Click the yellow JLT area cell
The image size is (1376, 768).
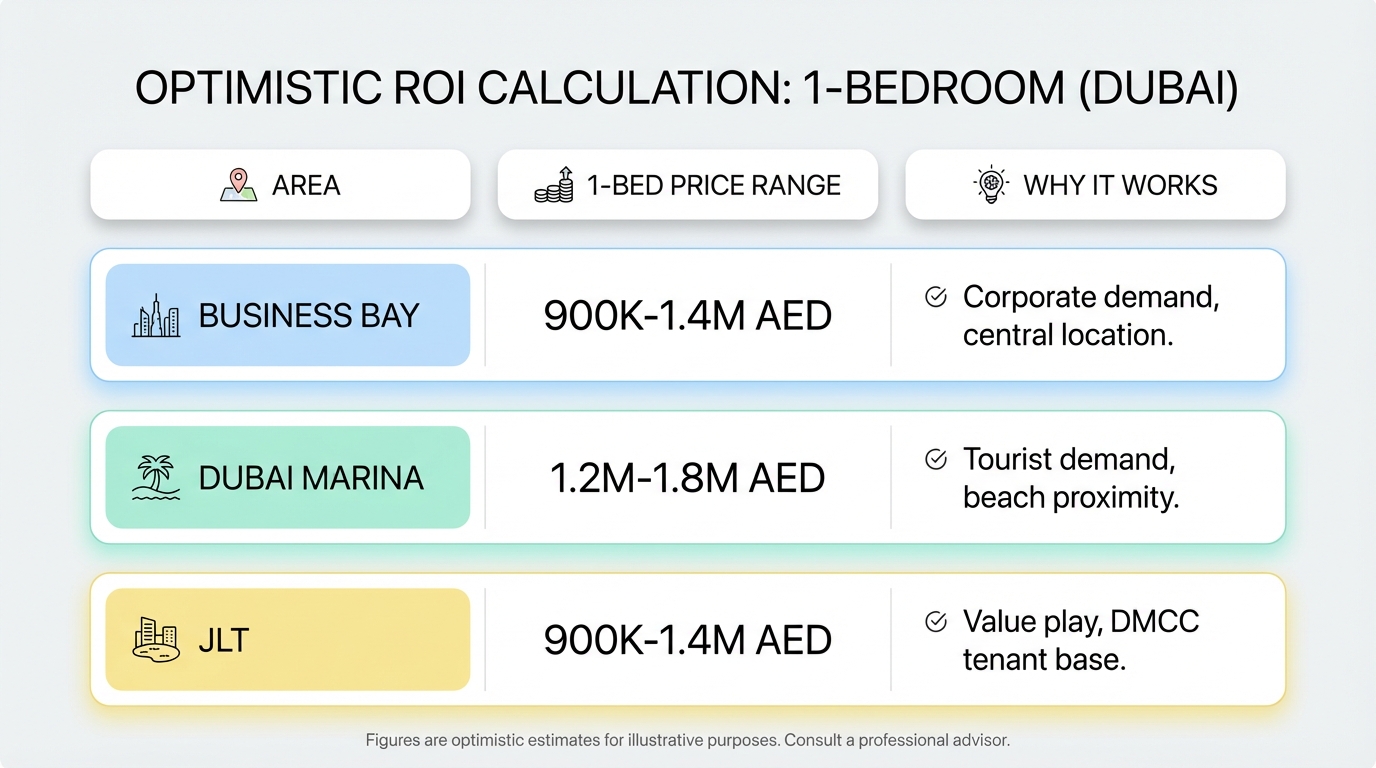coord(288,640)
